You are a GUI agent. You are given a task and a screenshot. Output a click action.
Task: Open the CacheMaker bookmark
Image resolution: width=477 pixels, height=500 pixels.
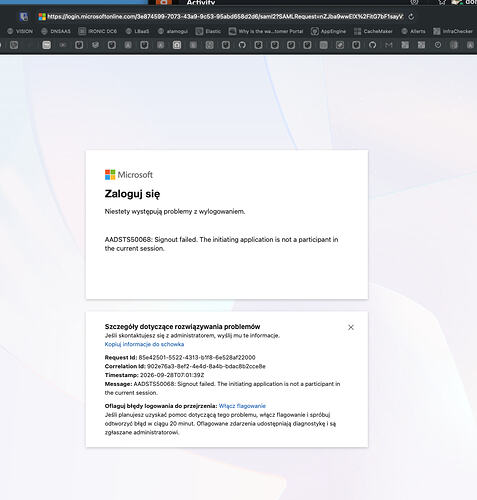[373, 31]
